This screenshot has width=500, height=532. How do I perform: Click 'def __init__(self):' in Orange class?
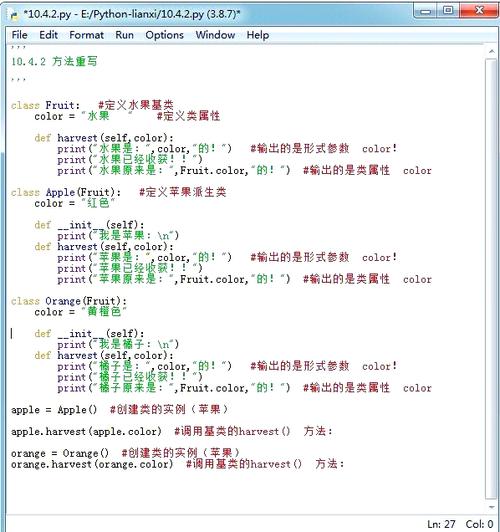pyautogui.click(x=89, y=334)
